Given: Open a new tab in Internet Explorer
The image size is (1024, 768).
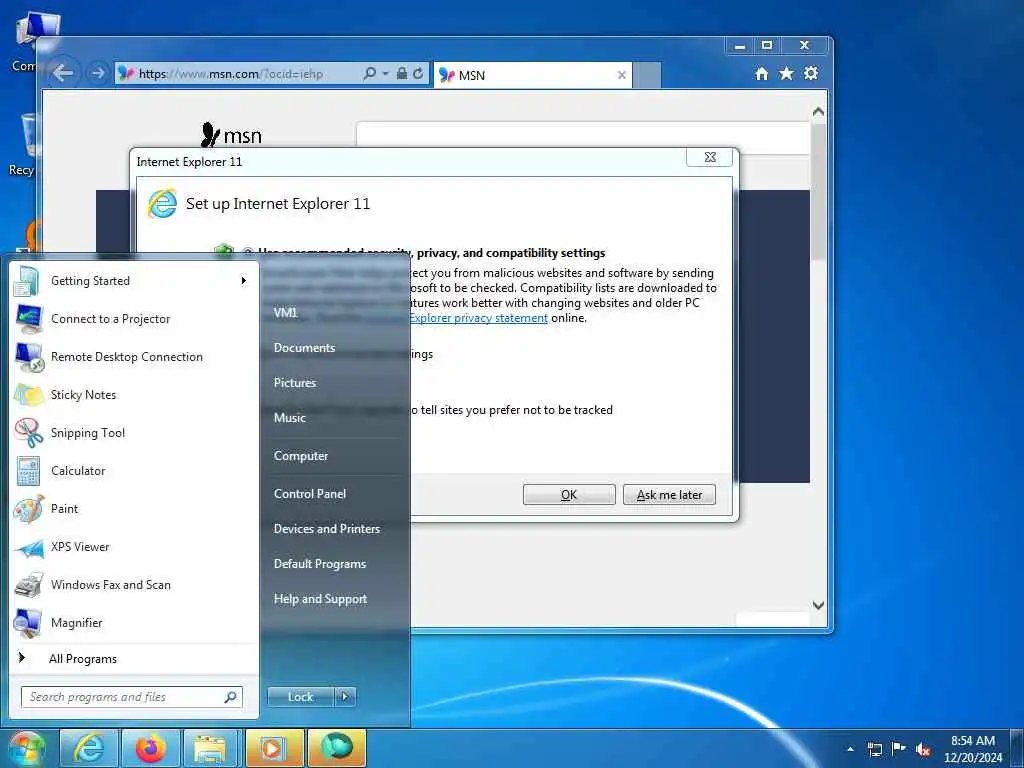Looking at the screenshot, I should (x=647, y=76).
